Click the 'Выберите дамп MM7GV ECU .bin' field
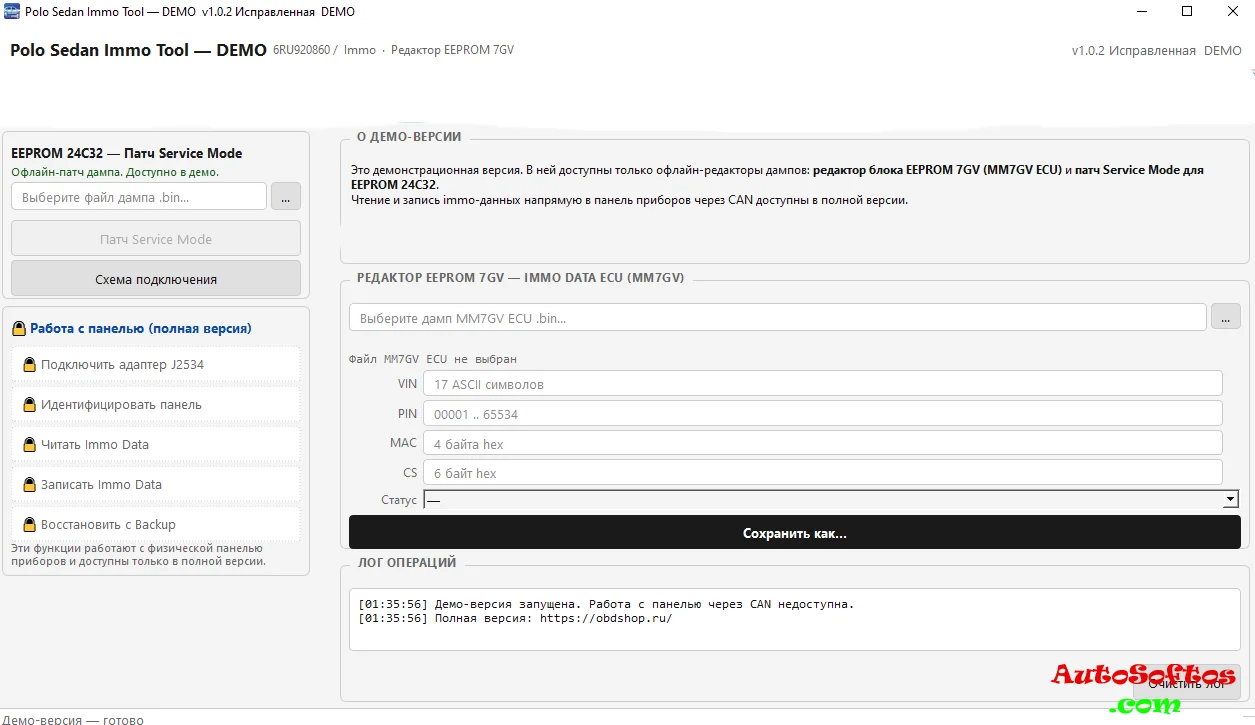This screenshot has width=1255, height=725. point(778,318)
